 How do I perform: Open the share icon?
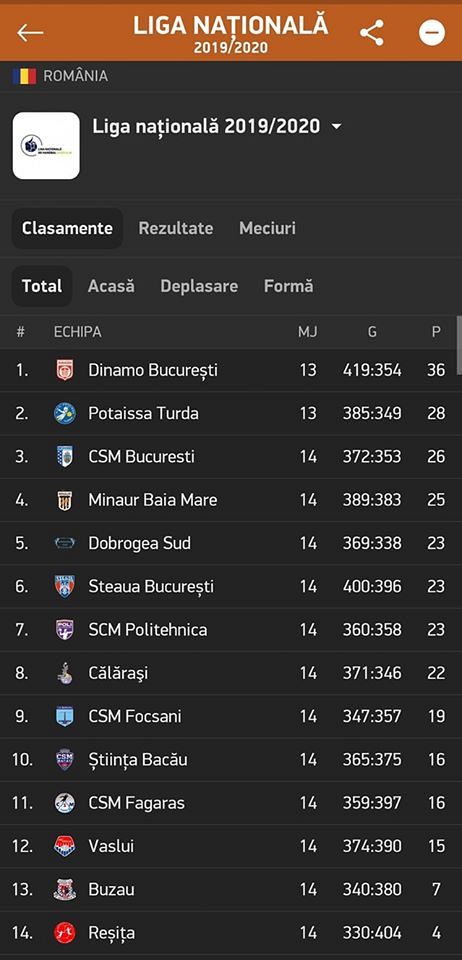371,33
